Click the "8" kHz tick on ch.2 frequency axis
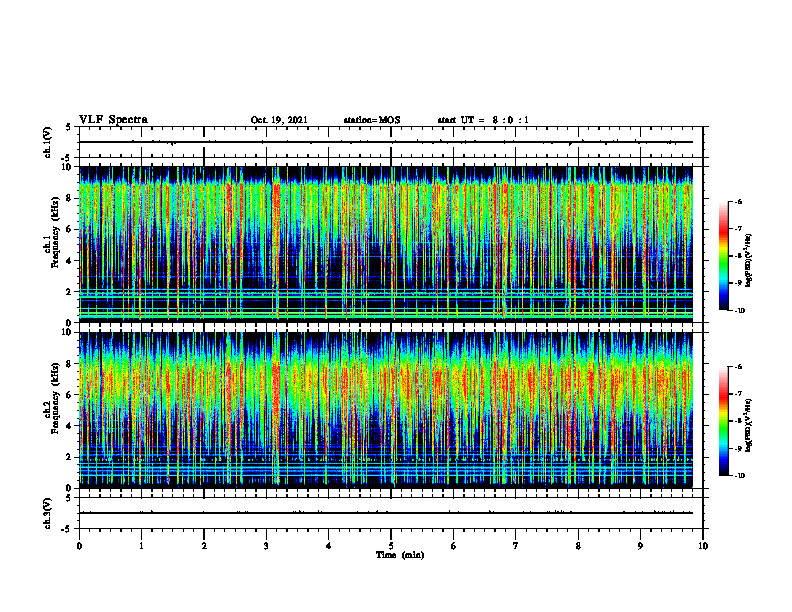The height and width of the screenshot is (612, 792). tap(70, 364)
